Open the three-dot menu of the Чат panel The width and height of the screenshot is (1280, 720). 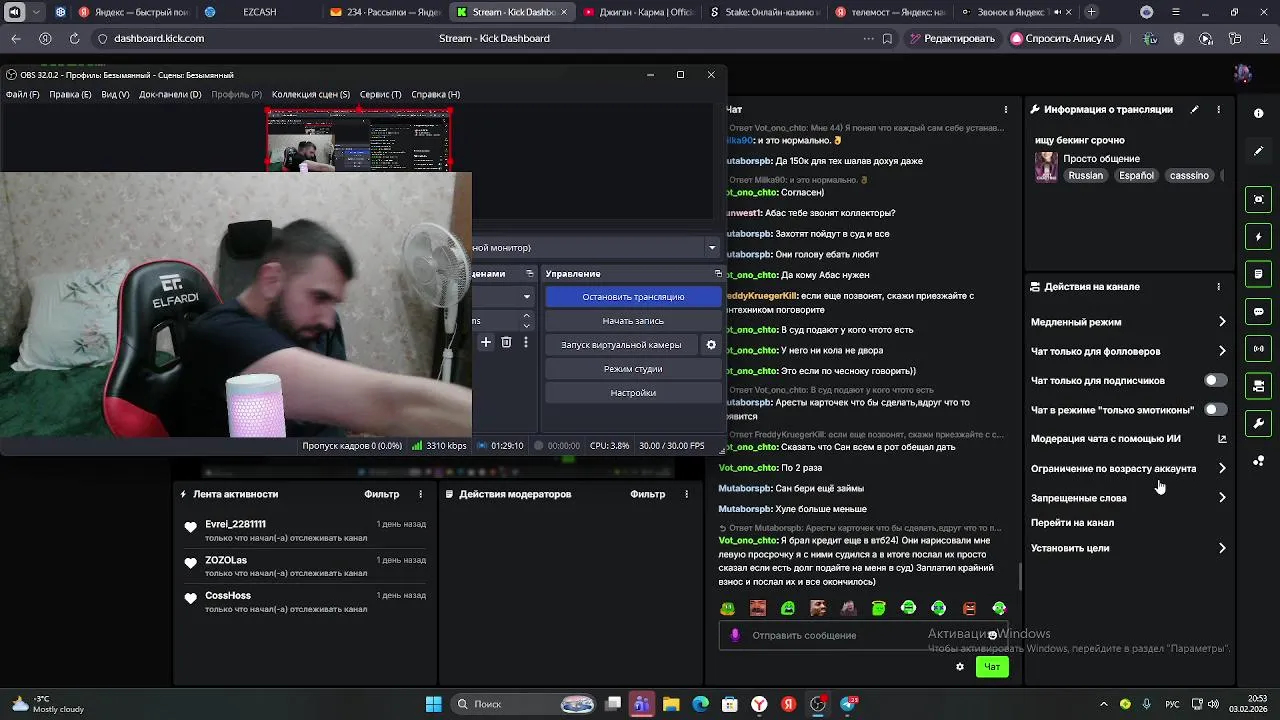[1006, 109]
